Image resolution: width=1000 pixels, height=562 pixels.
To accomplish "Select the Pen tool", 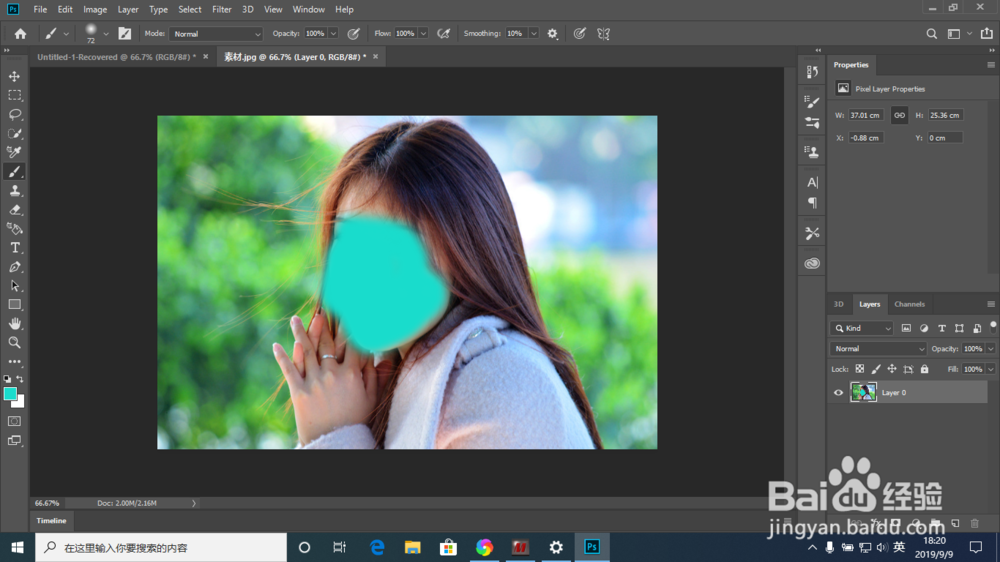I will (14, 267).
